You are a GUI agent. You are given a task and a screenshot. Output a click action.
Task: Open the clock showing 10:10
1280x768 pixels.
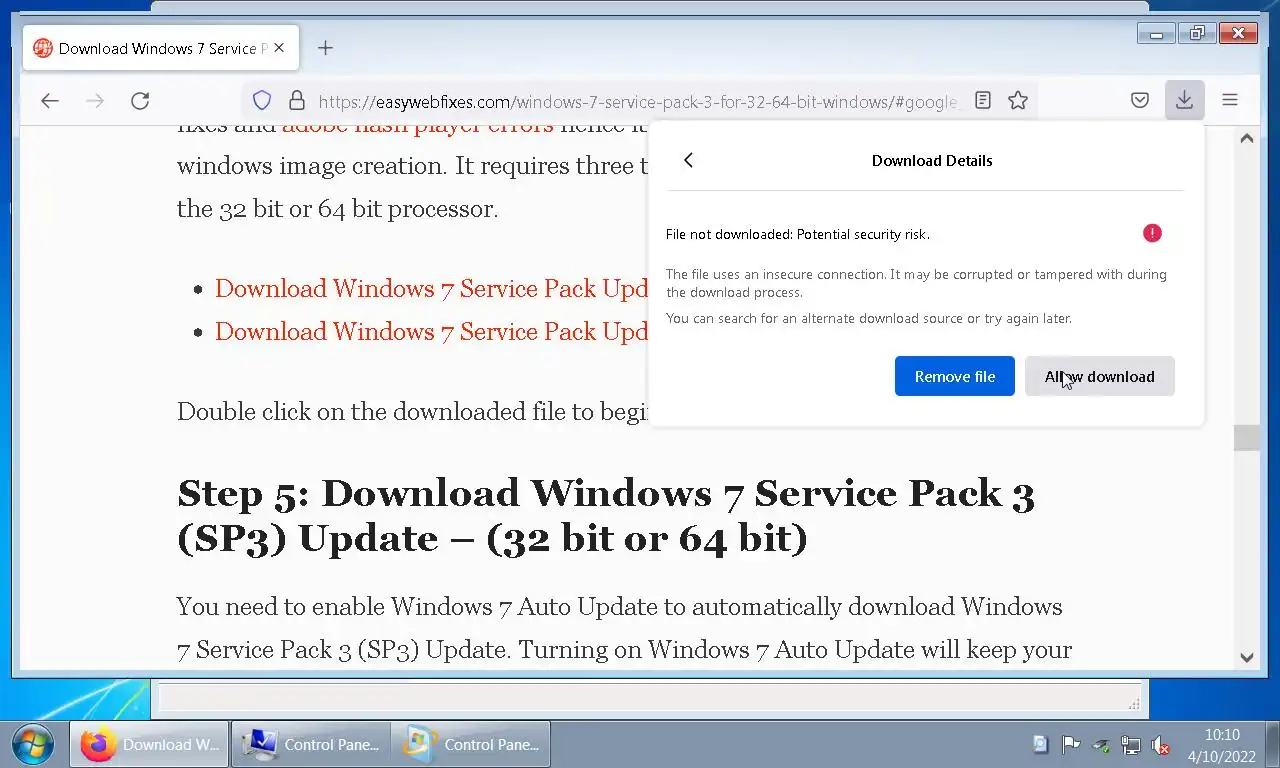coord(1222,744)
